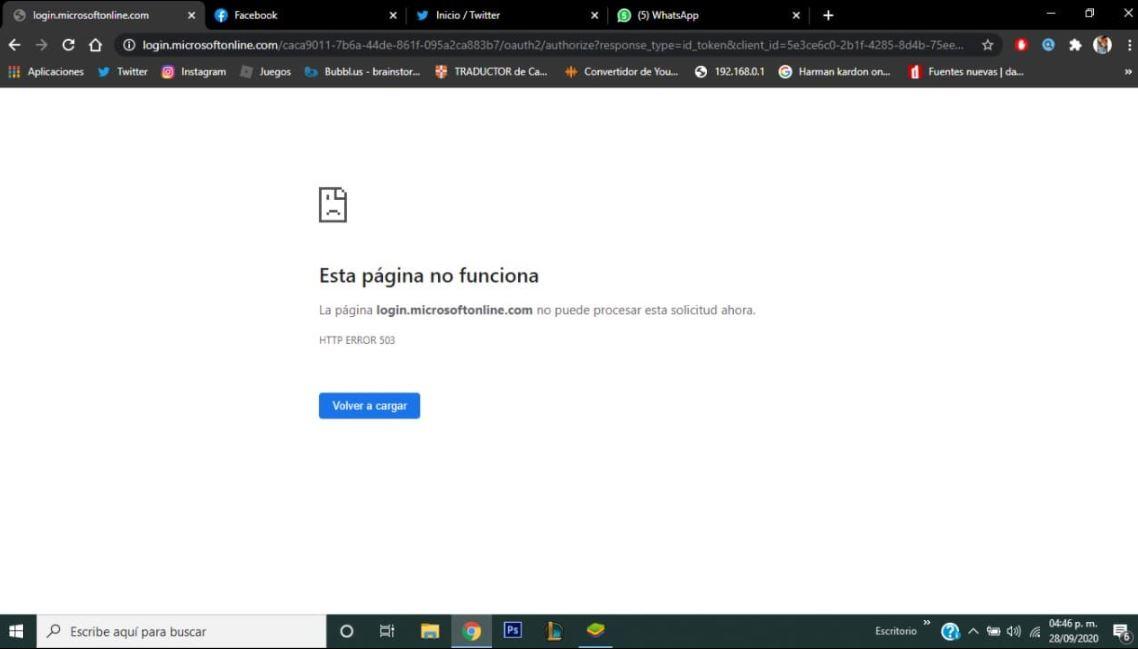The width and height of the screenshot is (1138, 649).
Task: Click the user profile avatar in Chrome
Action: [1102, 45]
